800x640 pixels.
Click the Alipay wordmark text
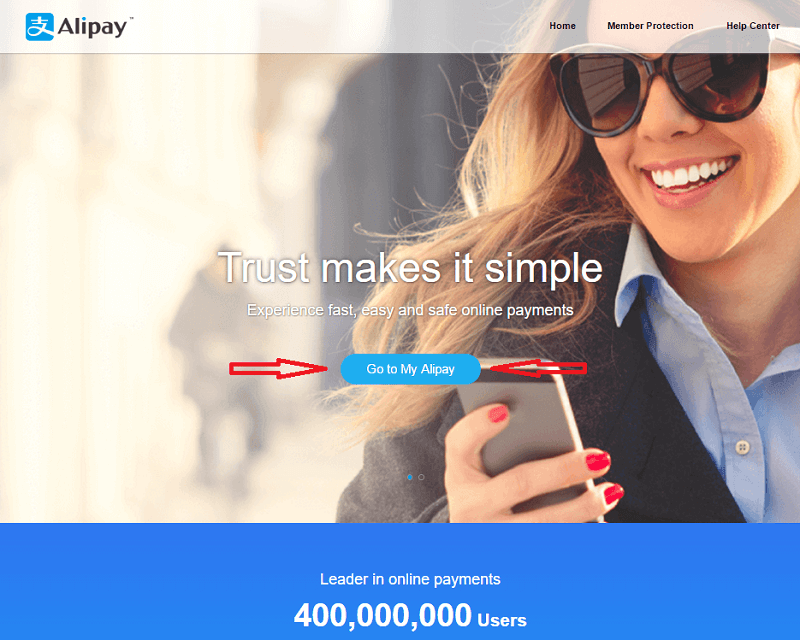click(92, 27)
